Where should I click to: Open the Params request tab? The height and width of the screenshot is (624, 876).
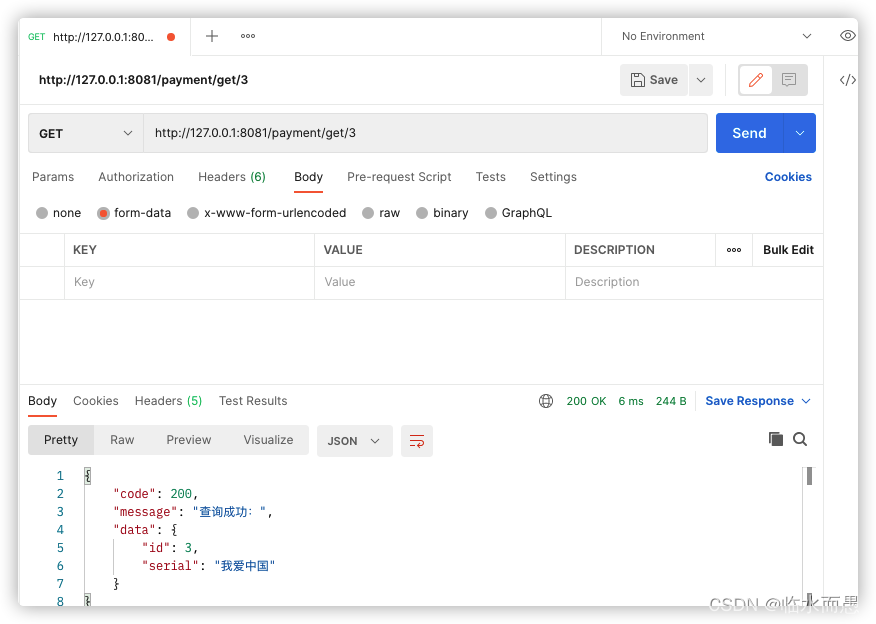[53, 177]
